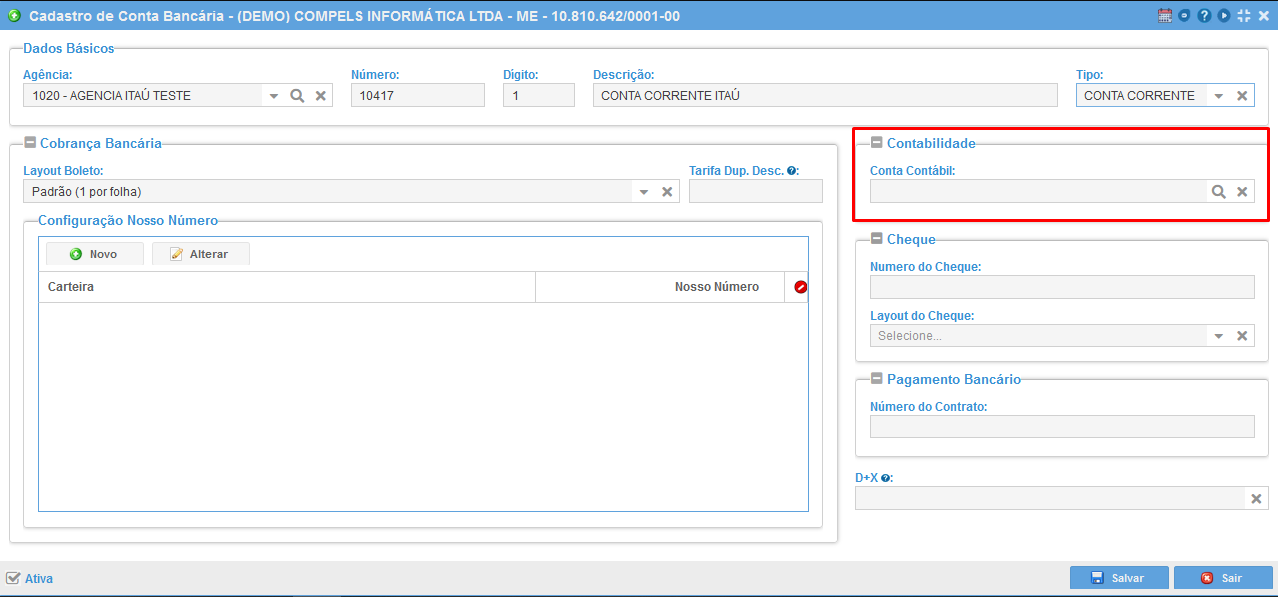Open the Layout Boleto dropdown arrow

[x=643, y=191]
